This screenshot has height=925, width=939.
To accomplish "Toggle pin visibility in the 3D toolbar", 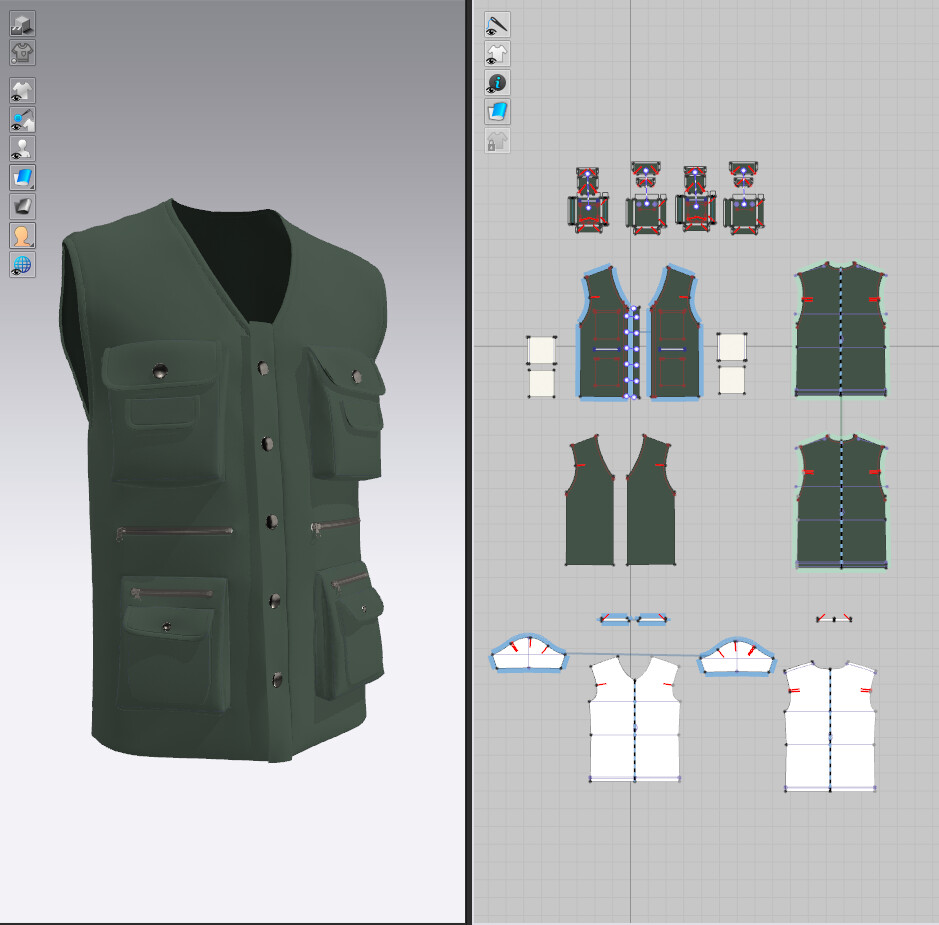I will [x=22, y=119].
